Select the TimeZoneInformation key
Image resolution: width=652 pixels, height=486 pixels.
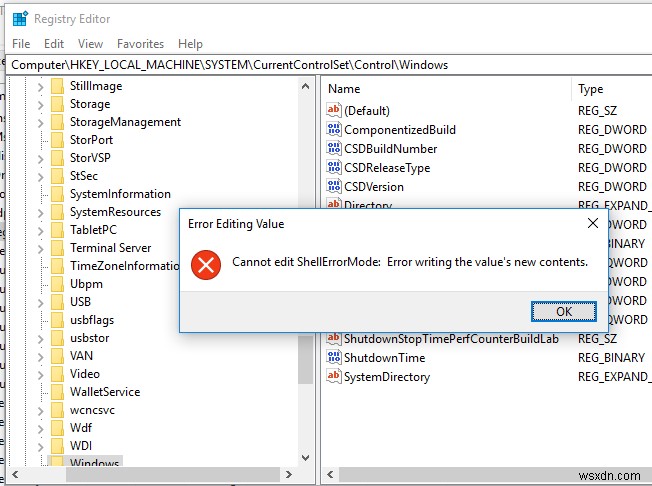124,266
